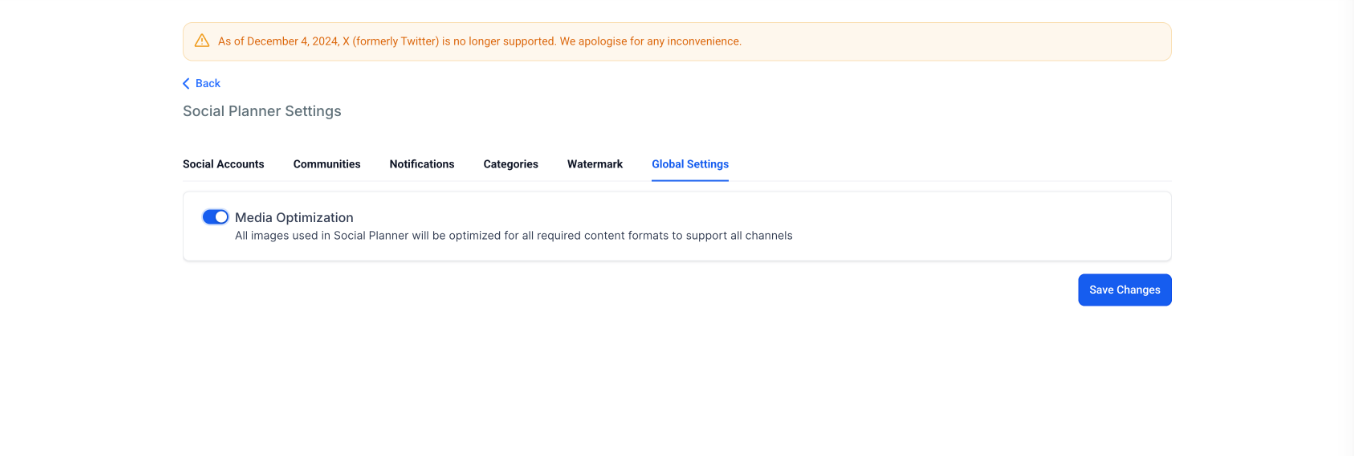Click the "We apologise for any inconvenience" text
The width and height of the screenshot is (1354, 456).
point(649,42)
